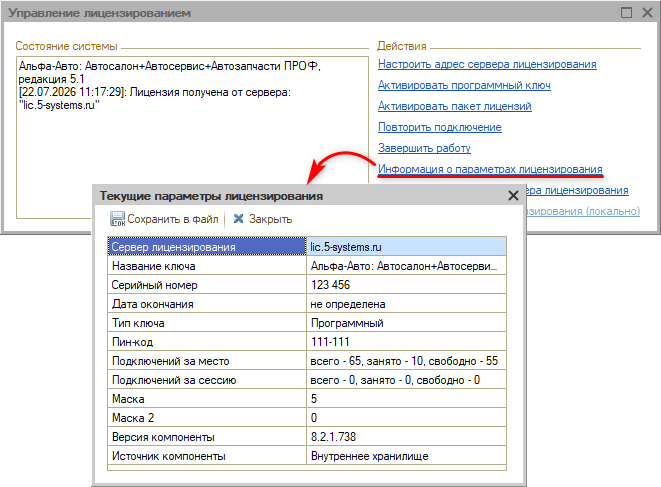Click Завершить работу link
Image resolution: width=661 pixels, height=487 pixels.
[424, 148]
